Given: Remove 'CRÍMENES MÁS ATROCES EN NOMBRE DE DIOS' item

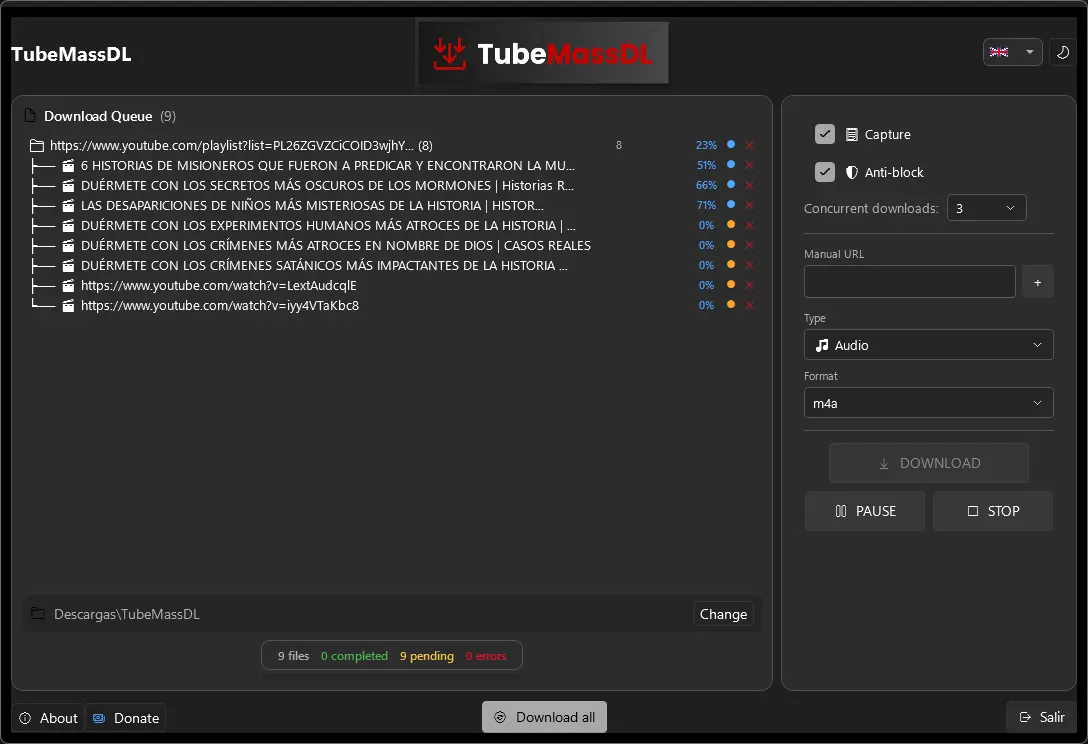Looking at the screenshot, I should (x=749, y=245).
